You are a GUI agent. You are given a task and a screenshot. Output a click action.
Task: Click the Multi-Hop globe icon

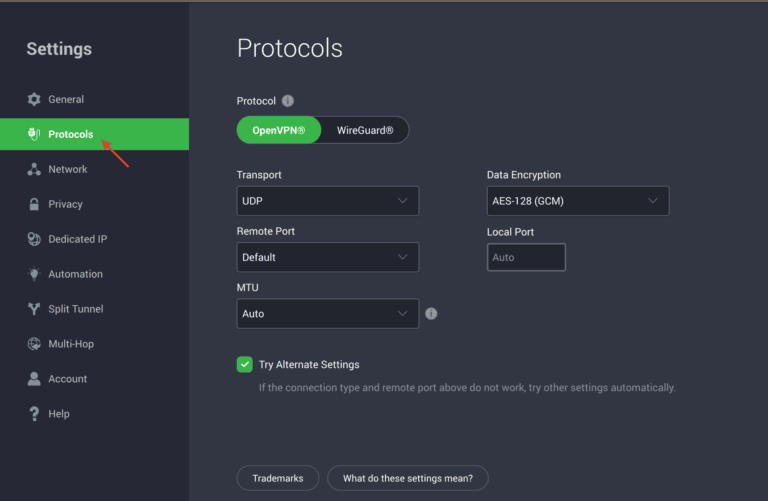(x=34, y=344)
